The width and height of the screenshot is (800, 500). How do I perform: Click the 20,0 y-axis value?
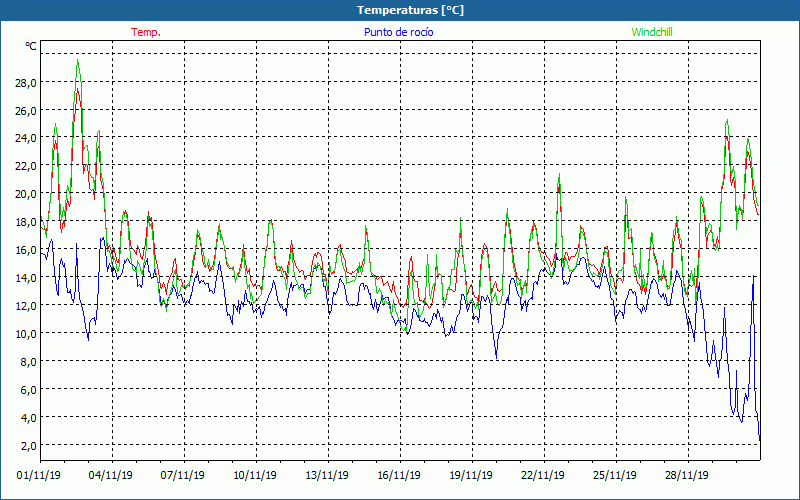click(x=26, y=194)
